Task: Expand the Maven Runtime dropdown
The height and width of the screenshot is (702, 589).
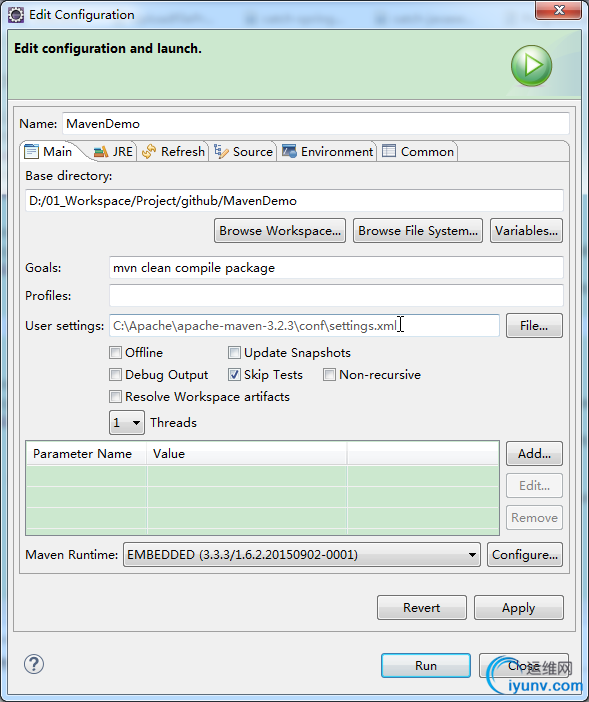Action: (302, 555)
